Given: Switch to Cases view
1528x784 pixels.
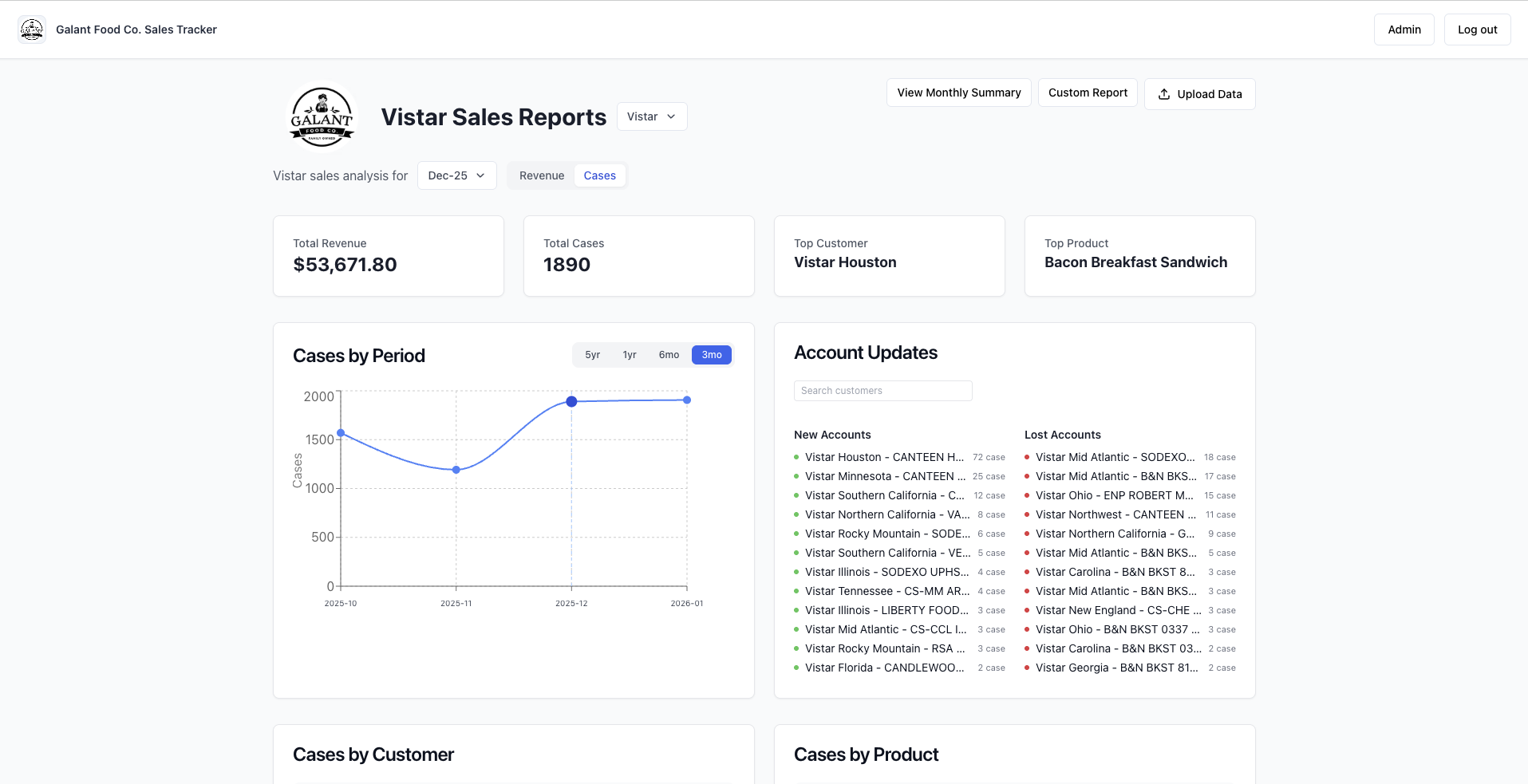Looking at the screenshot, I should [x=599, y=175].
